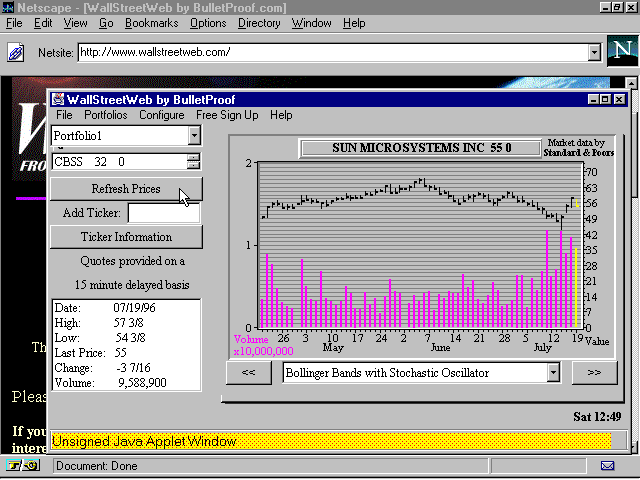Image resolution: width=640 pixels, height=480 pixels.
Task: Click the Sun Microsystems chart title
Action: [421, 148]
